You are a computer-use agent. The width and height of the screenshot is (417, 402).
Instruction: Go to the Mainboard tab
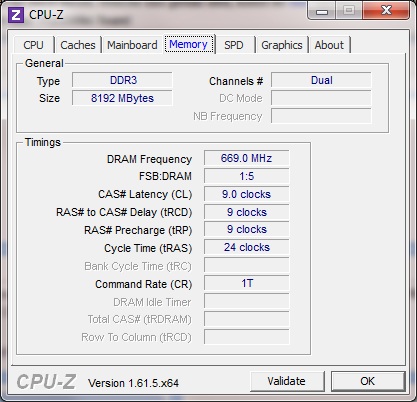(132, 45)
